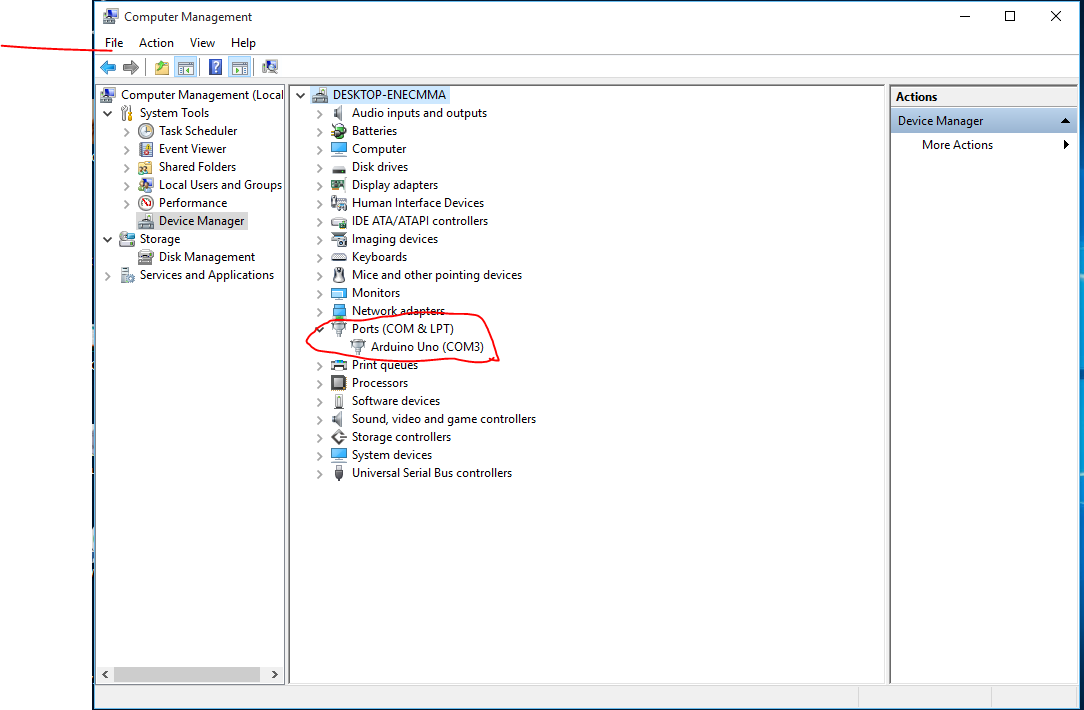Click the Task Scheduler clock icon
This screenshot has height=710, width=1084.
pyautogui.click(x=146, y=131)
